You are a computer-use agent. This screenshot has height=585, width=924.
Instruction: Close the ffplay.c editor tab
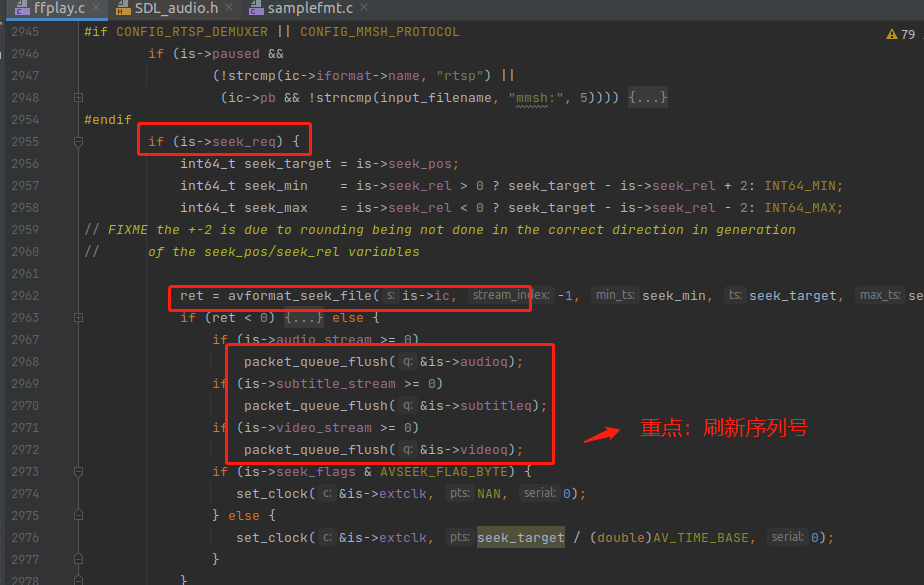[x=97, y=9]
